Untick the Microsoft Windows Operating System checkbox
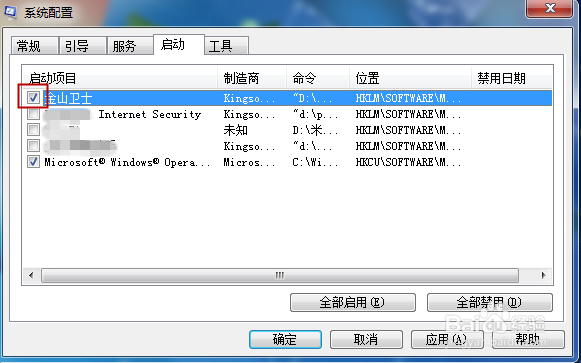581x363 pixels. coord(33,161)
